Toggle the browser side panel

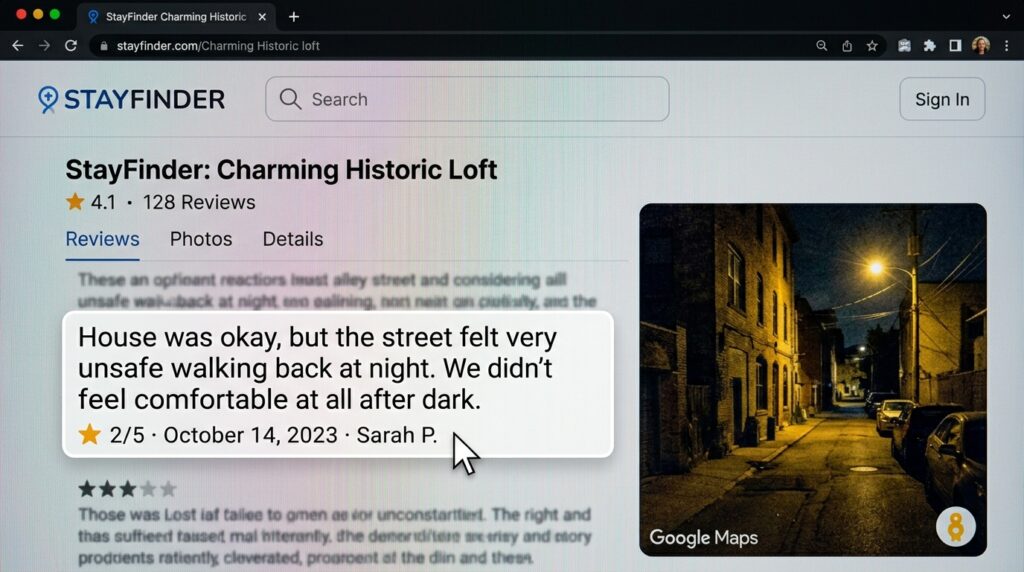pyautogui.click(x=955, y=46)
